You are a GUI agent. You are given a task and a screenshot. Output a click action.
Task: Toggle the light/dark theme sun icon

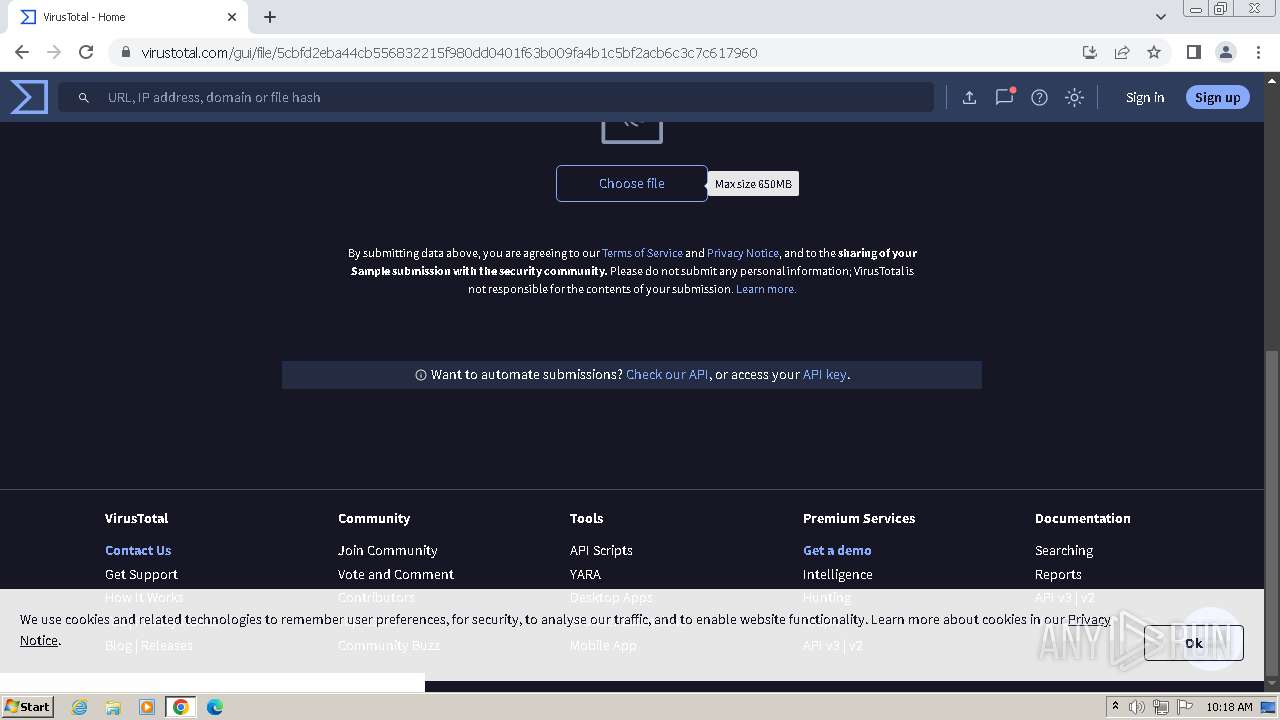1074,97
